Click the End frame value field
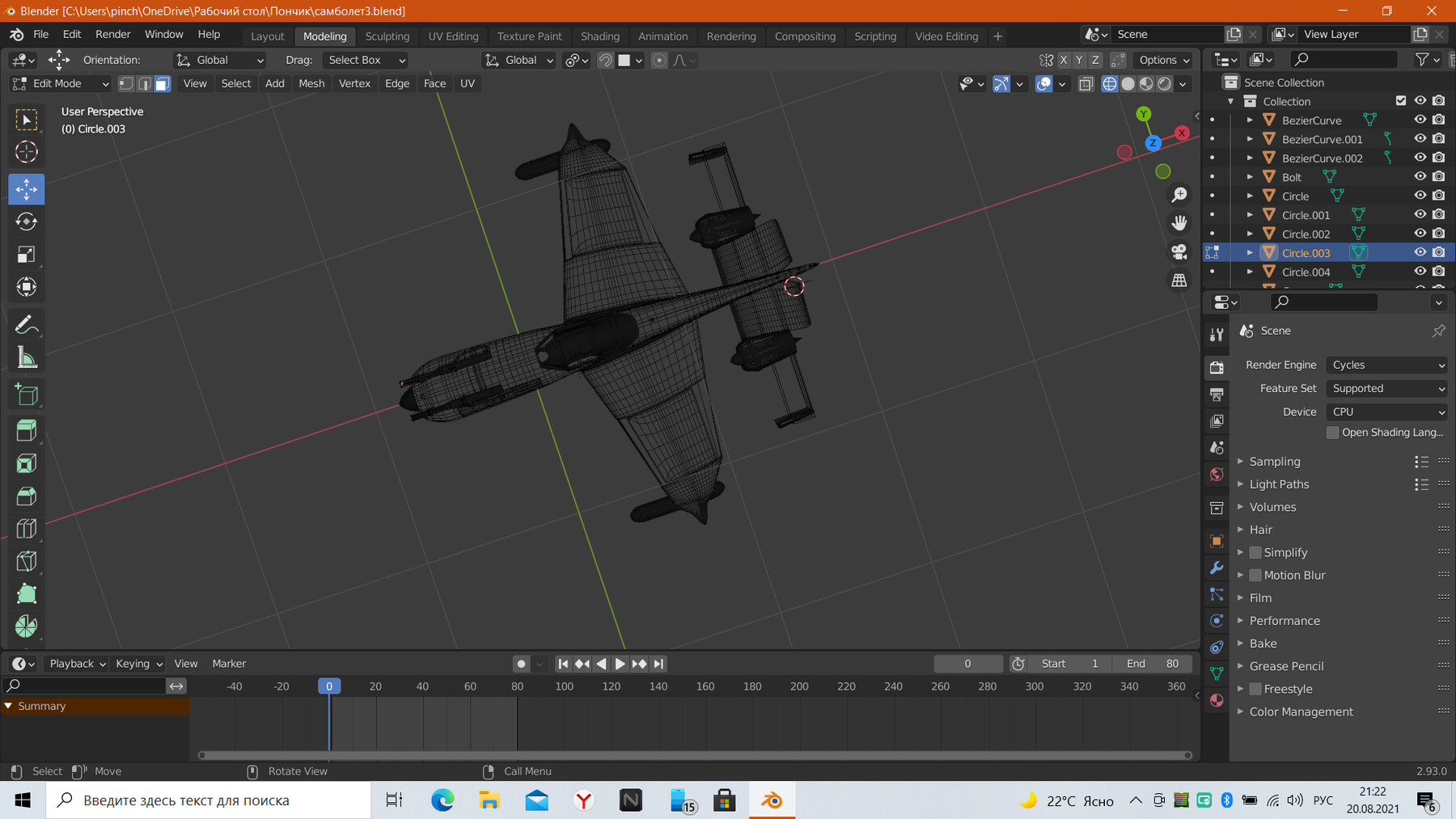The width and height of the screenshot is (1456, 819). tap(1153, 664)
